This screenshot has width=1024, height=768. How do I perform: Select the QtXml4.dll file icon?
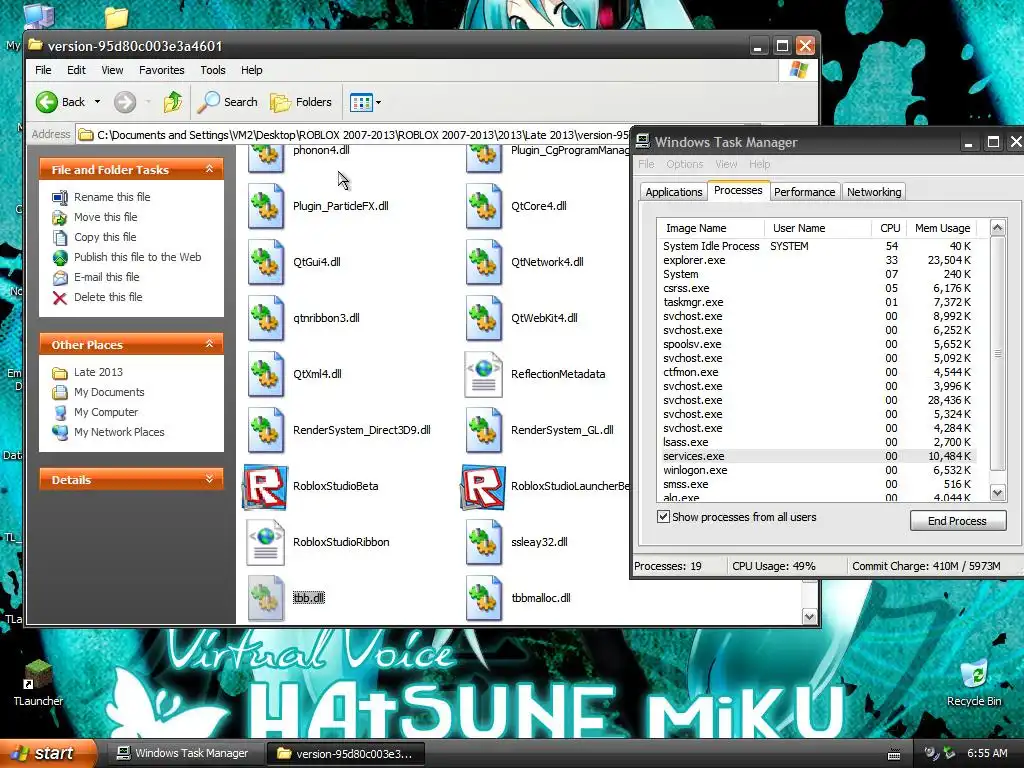266,374
